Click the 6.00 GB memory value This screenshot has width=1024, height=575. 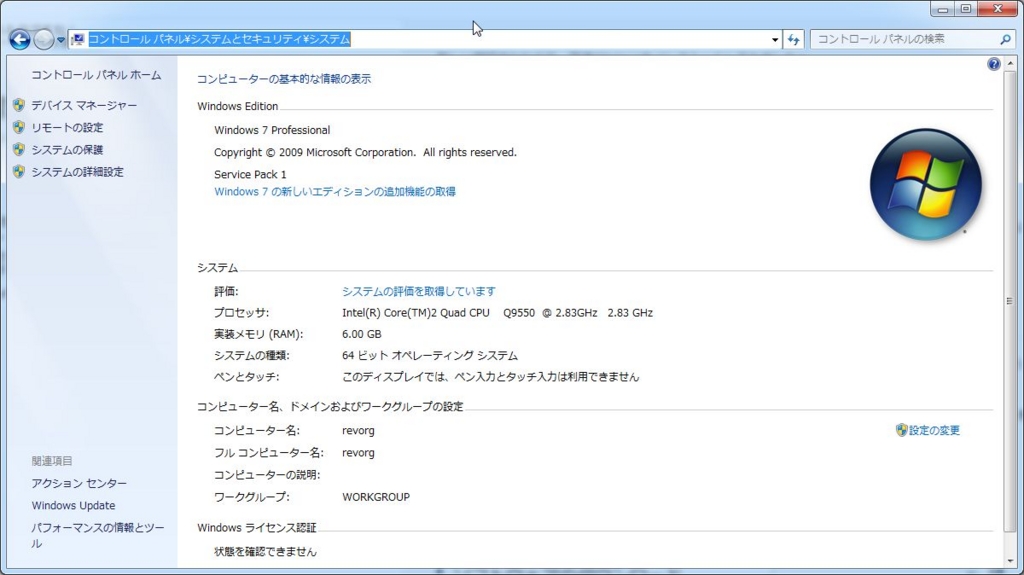pos(362,334)
